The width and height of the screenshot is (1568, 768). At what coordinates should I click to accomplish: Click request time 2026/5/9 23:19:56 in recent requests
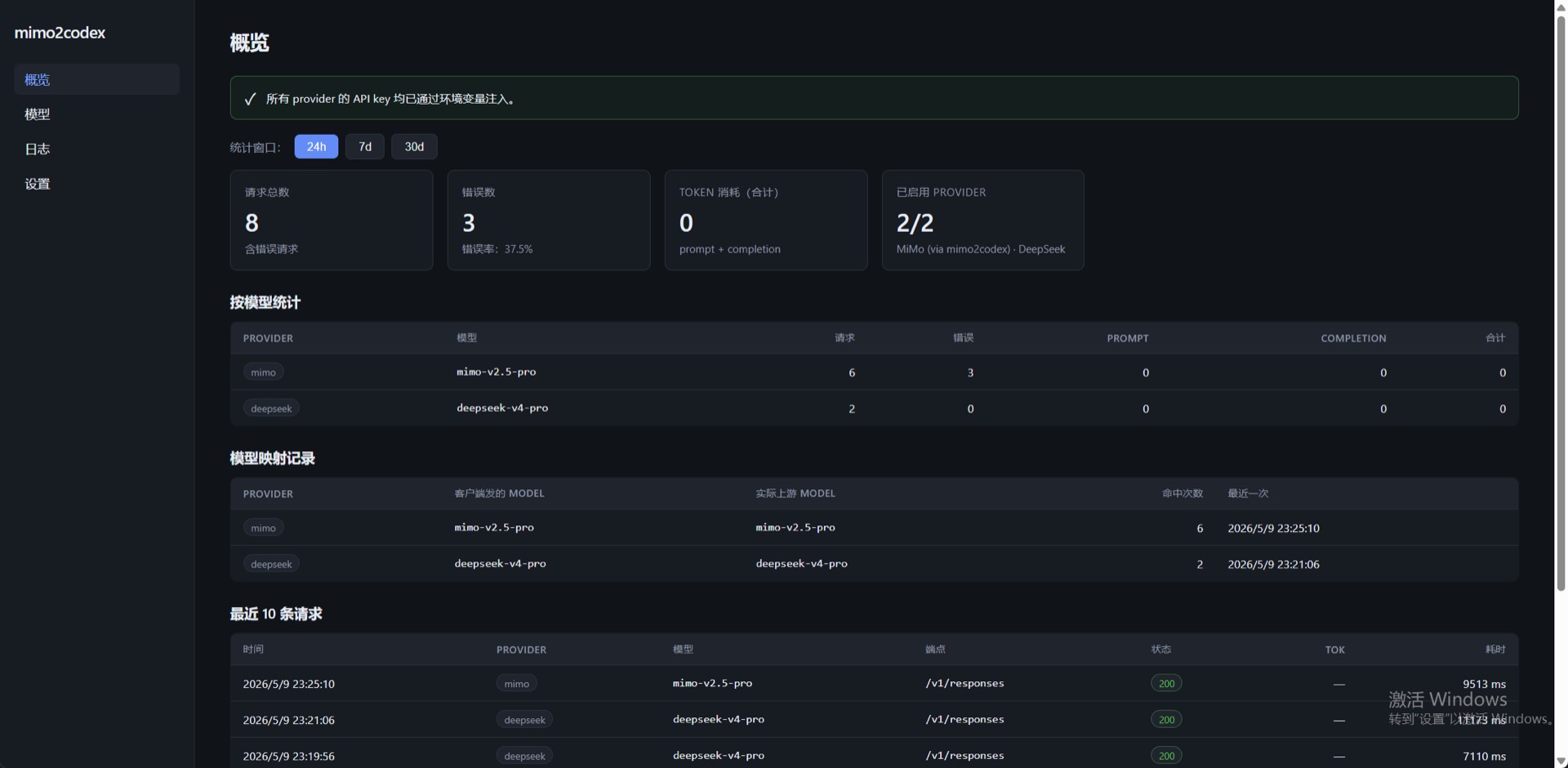point(288,756)
